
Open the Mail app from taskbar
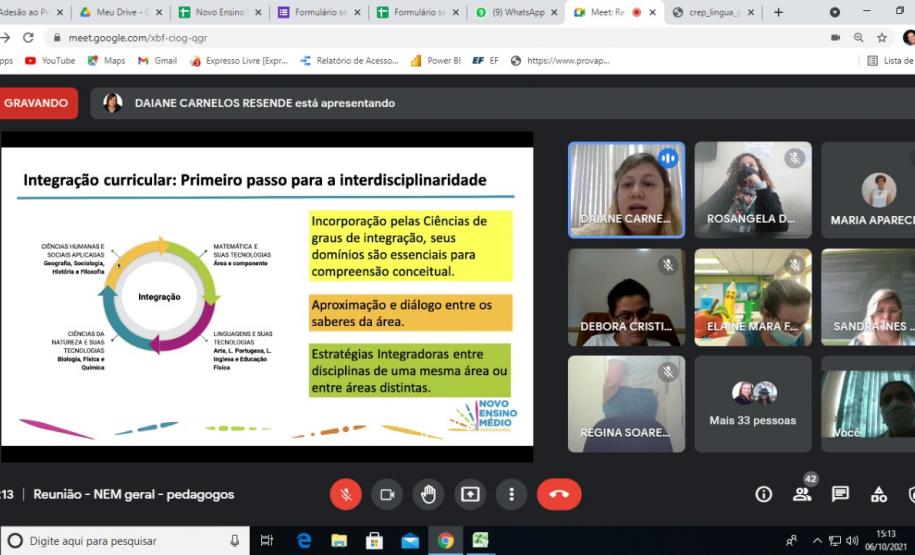click(x=410, y=541)
